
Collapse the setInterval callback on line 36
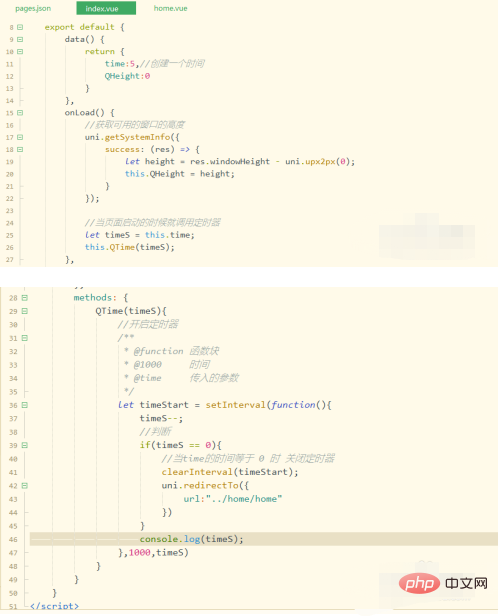25,405
